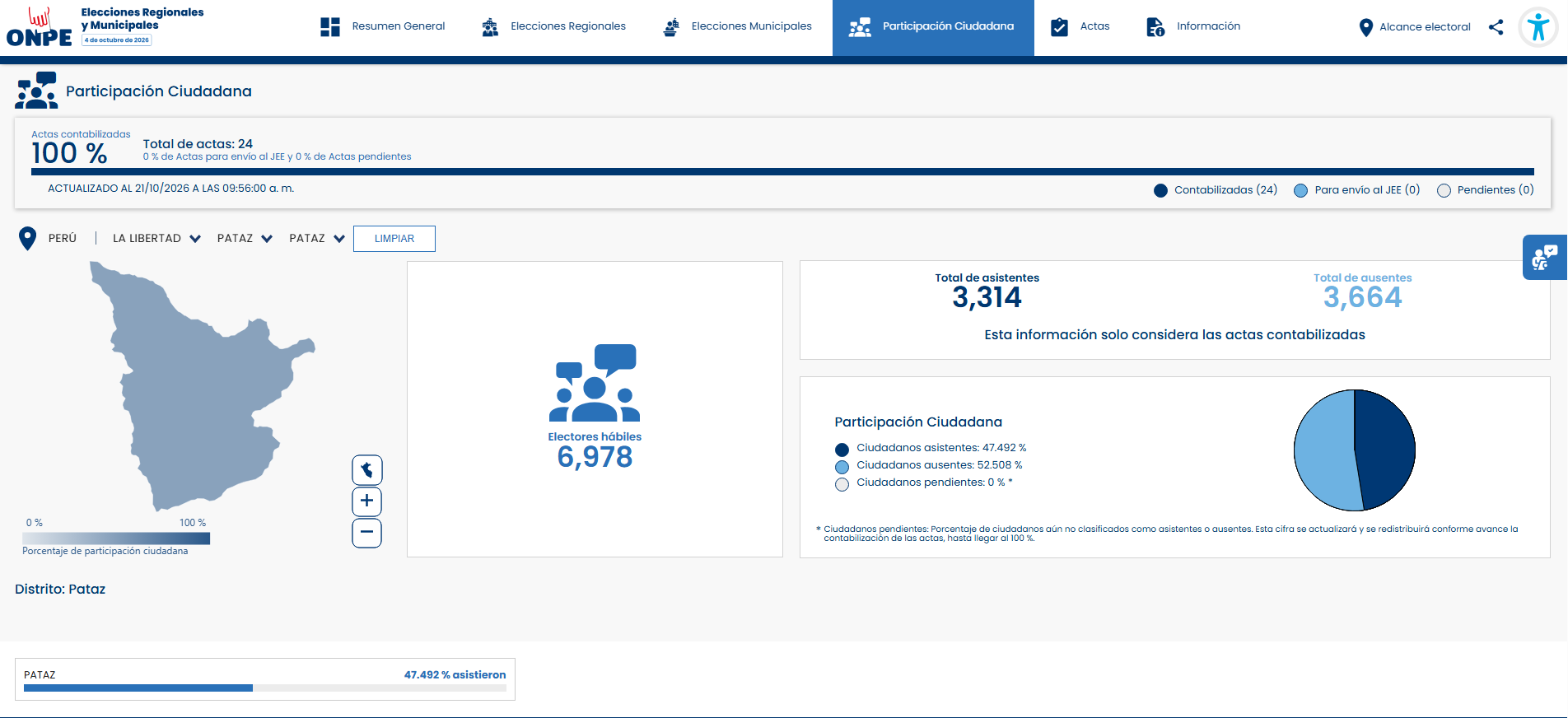Click Para envío al JEE (0) legend dot
Image resolution: width=1568 pixels, height=718 pixels.
point(1300,190)
